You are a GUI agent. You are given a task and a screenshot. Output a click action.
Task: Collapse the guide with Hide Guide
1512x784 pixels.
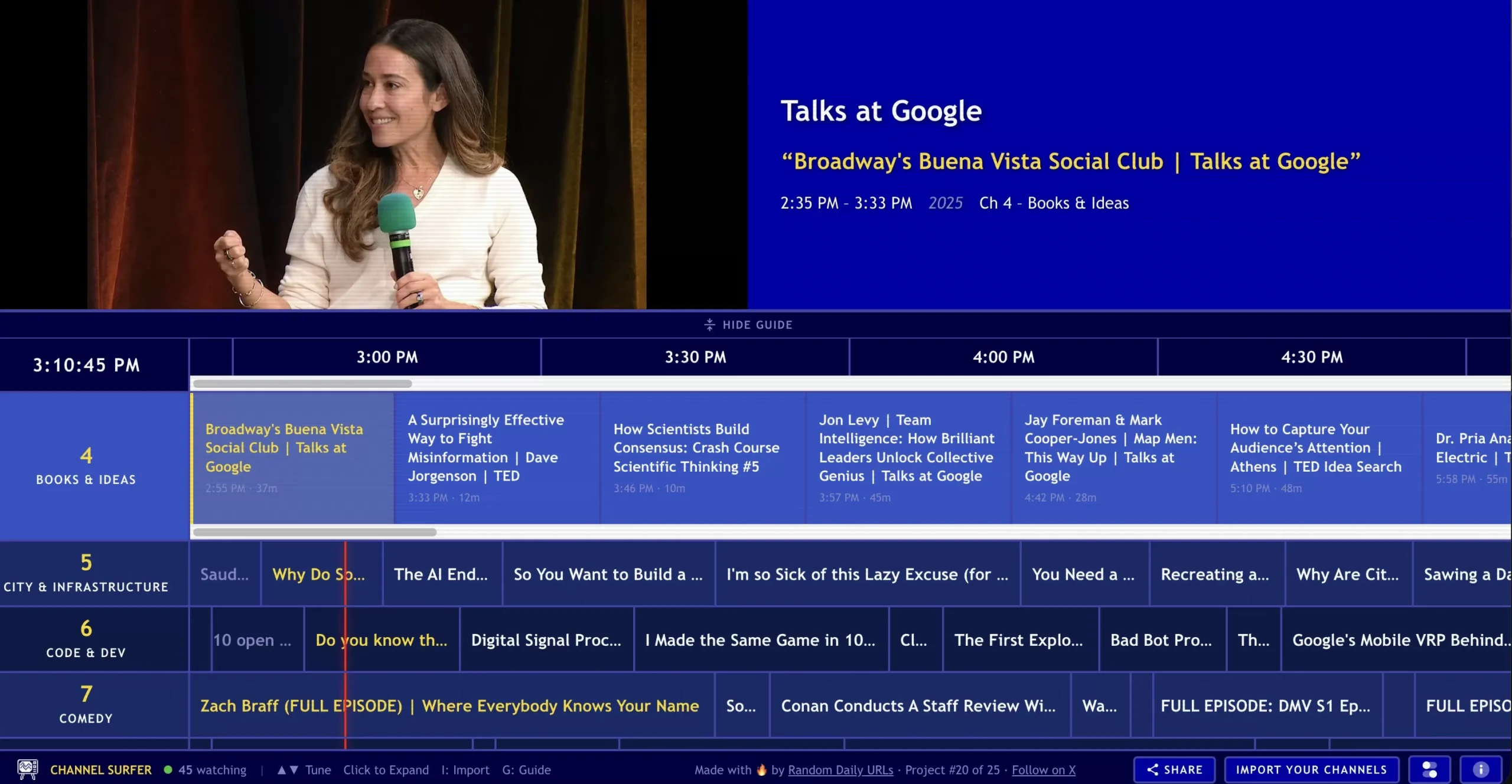coord(748,325)
